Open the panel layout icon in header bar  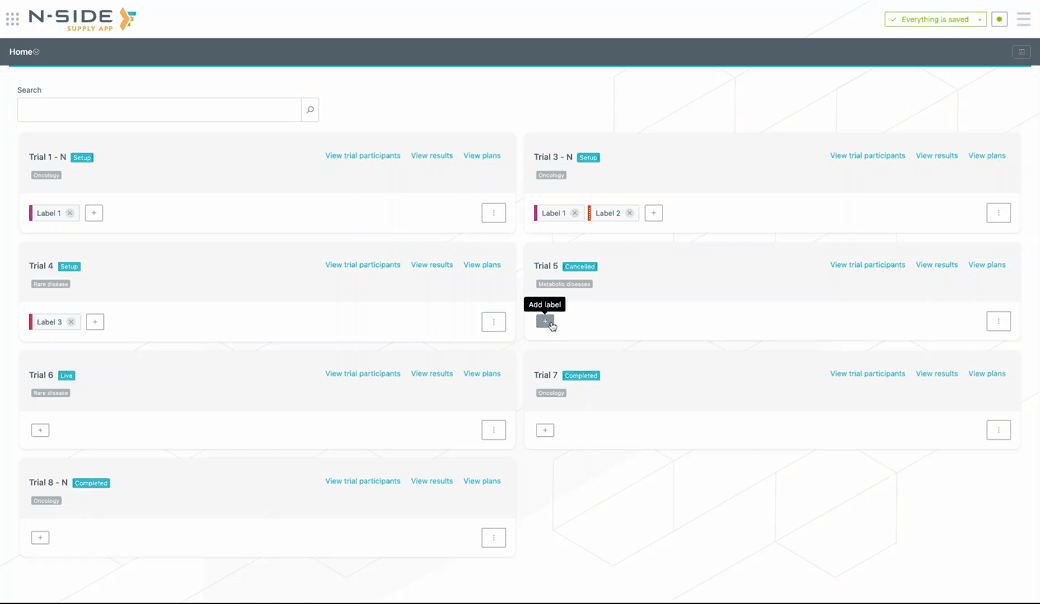tap(1021, 52)
